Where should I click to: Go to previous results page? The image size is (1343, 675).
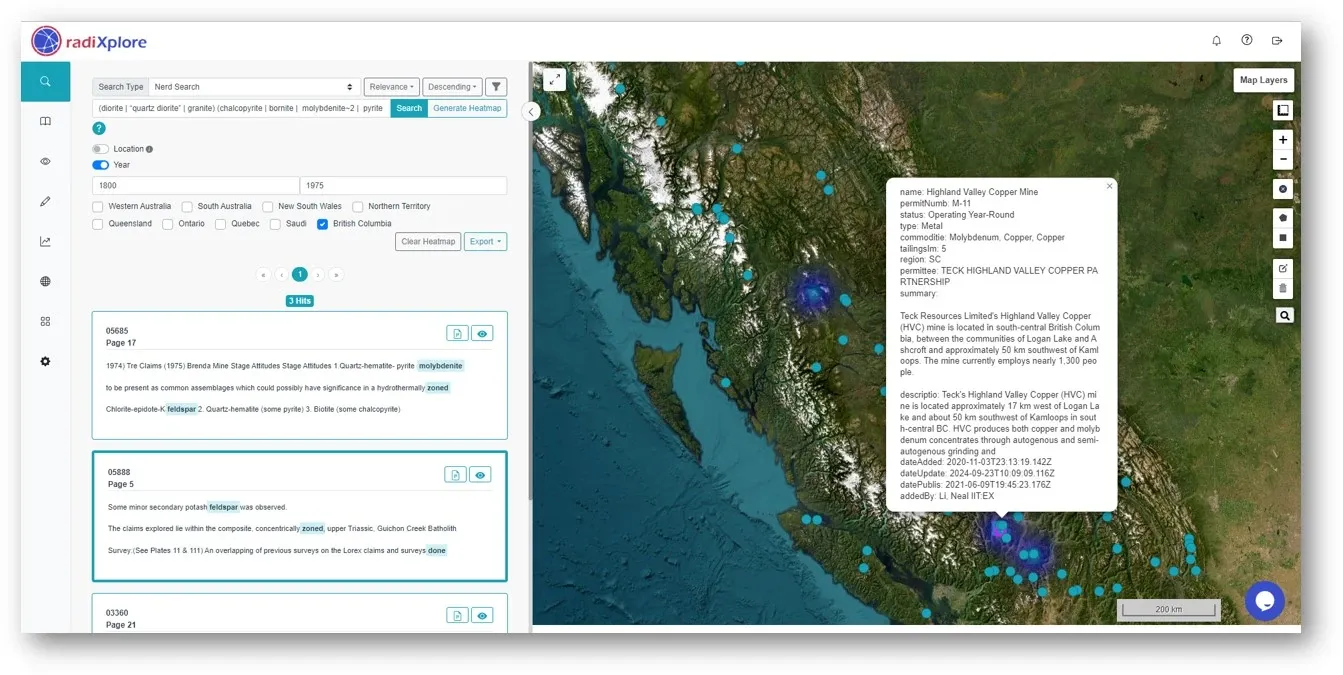[282, 274]
